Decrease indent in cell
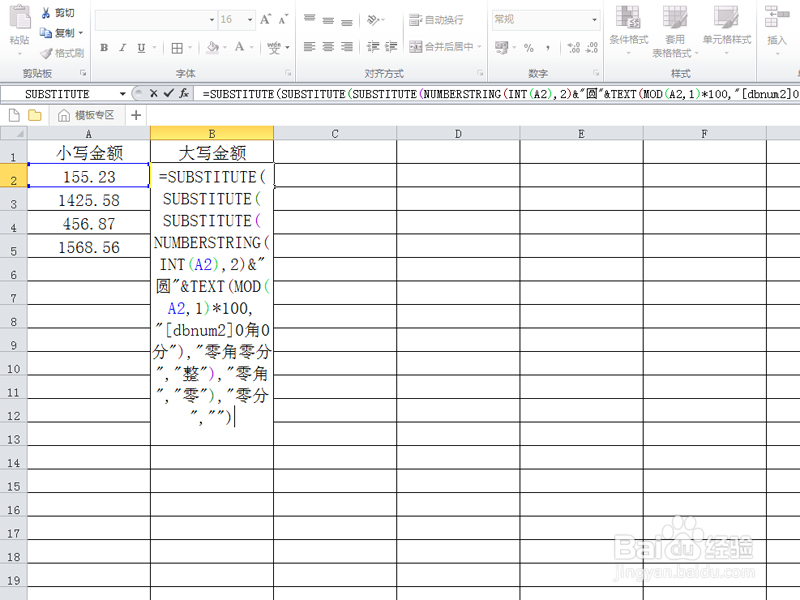The width and height of the screenshot is (800, 600). point(373,47)
